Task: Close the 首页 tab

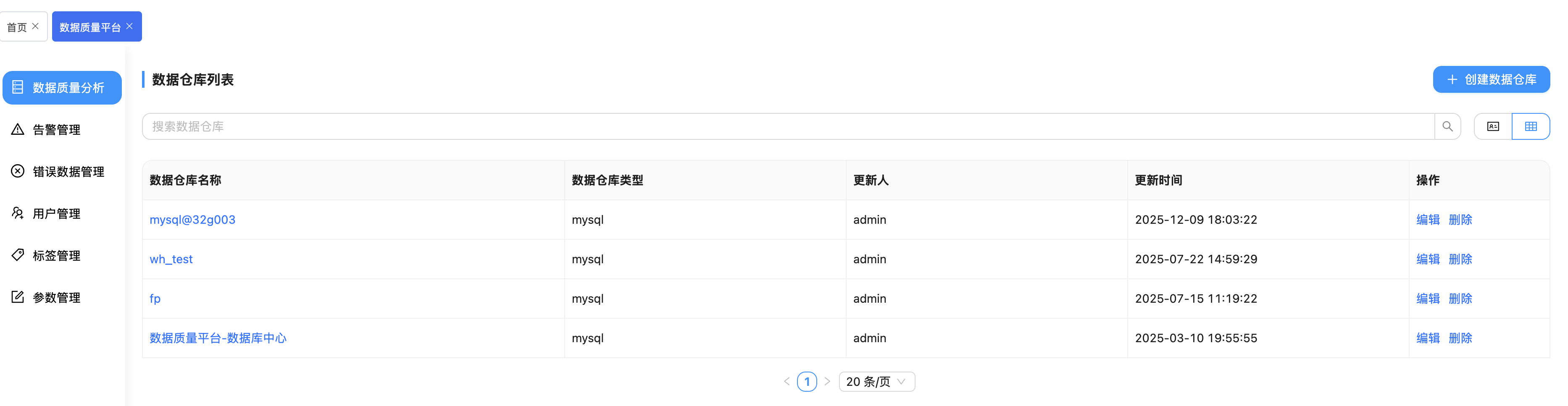Action: coord(35,26)
